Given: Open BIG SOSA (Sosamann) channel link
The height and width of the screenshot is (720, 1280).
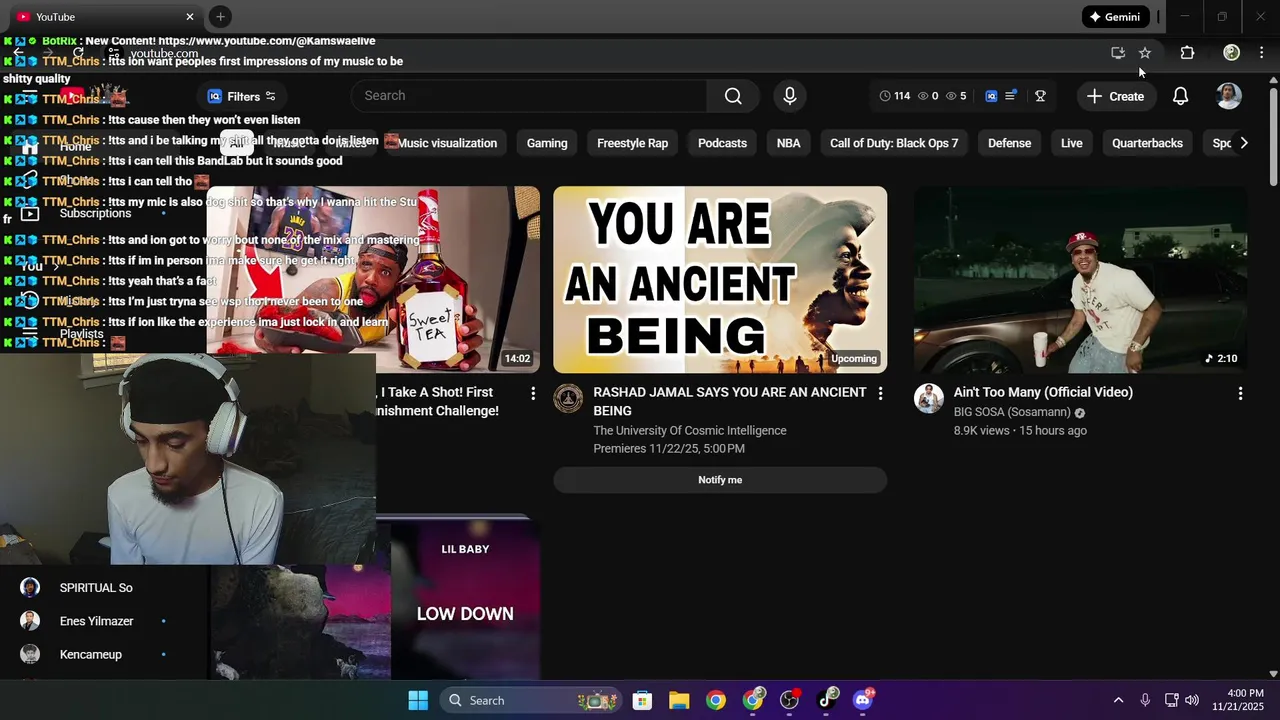Looking at the screenshot, I should pyautogui.click(x=1012, y=412).
